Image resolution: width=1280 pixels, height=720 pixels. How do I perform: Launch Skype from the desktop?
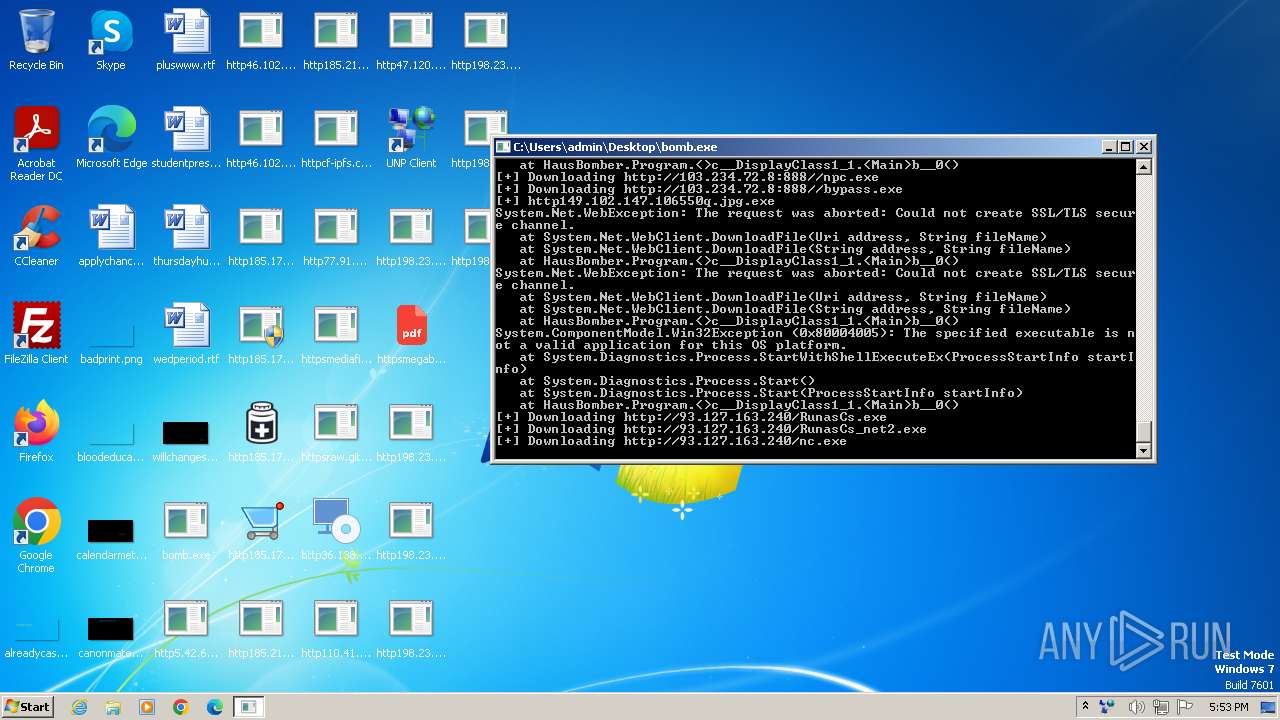tap(111, 41)
